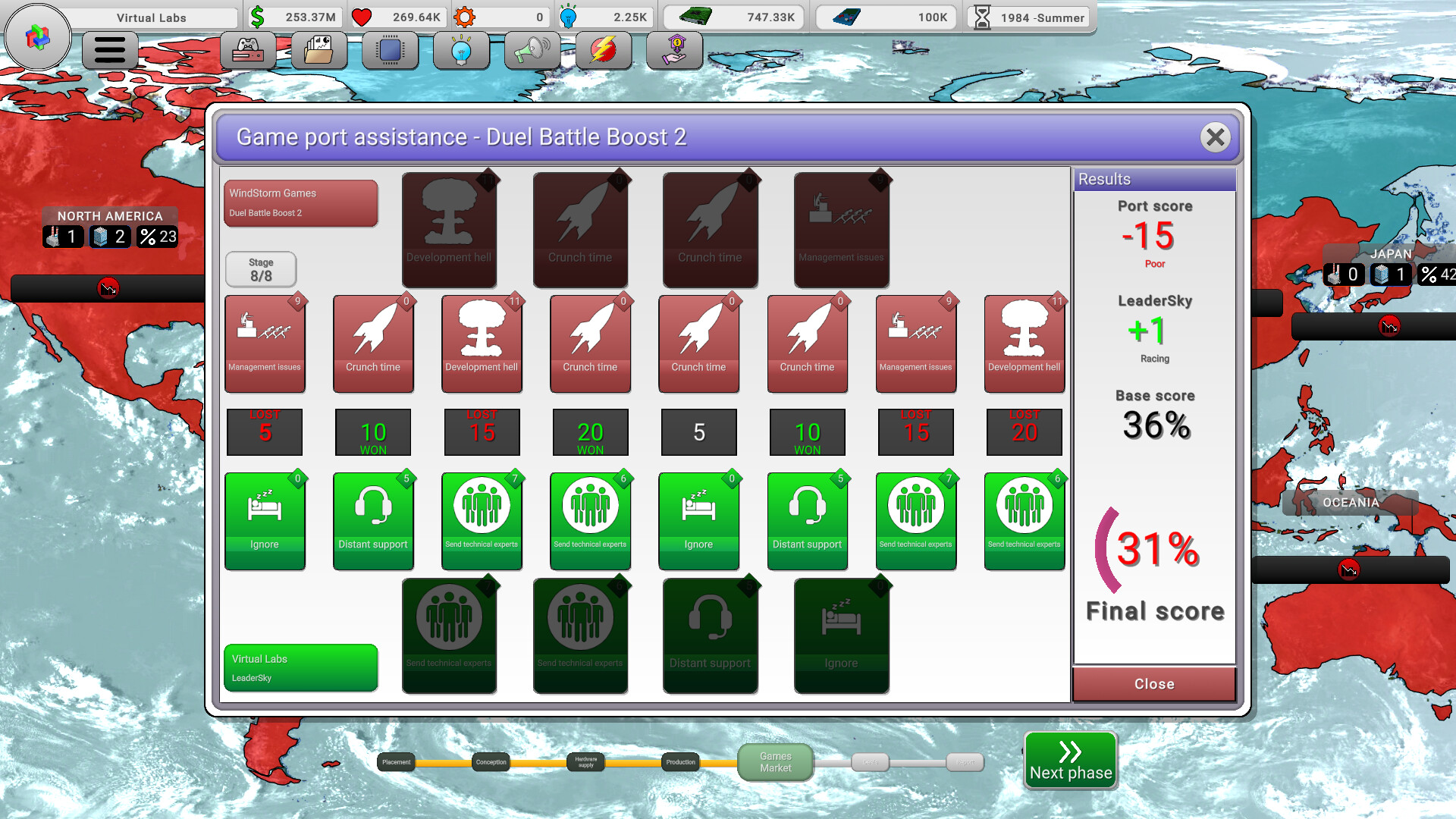The width and height of the screenshot is (1456, 819).
Task: Open the hamburger menu
Action: click(109, 50)
